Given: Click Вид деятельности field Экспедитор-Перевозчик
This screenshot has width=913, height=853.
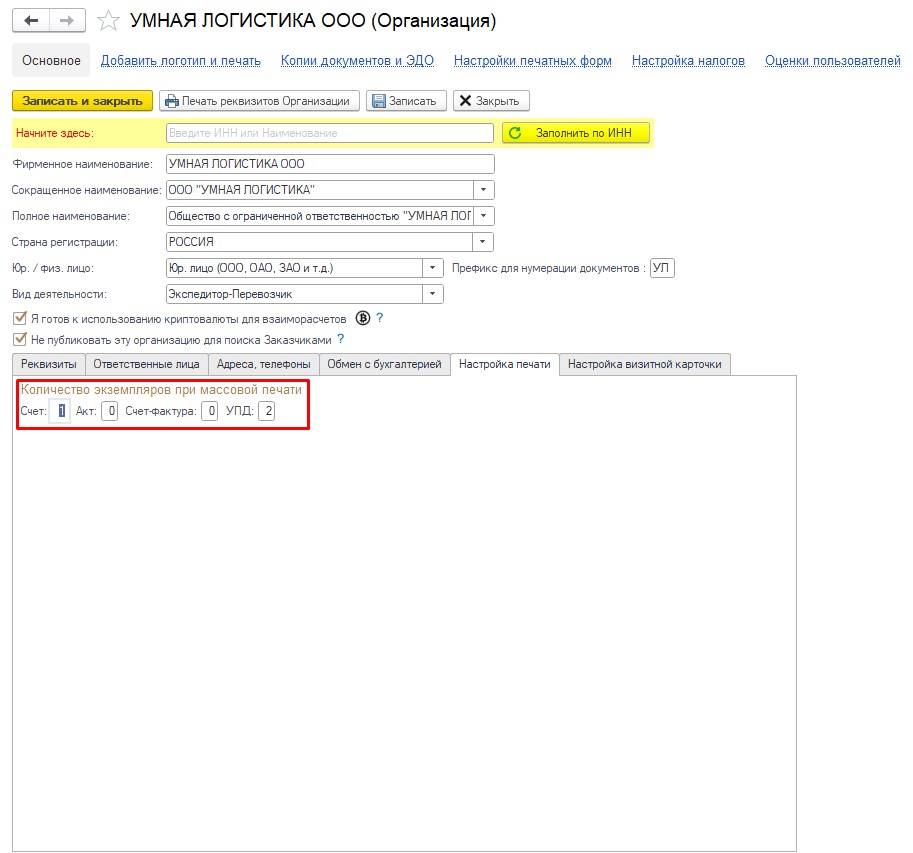Looking at the screenshot, I should point(294,294).
